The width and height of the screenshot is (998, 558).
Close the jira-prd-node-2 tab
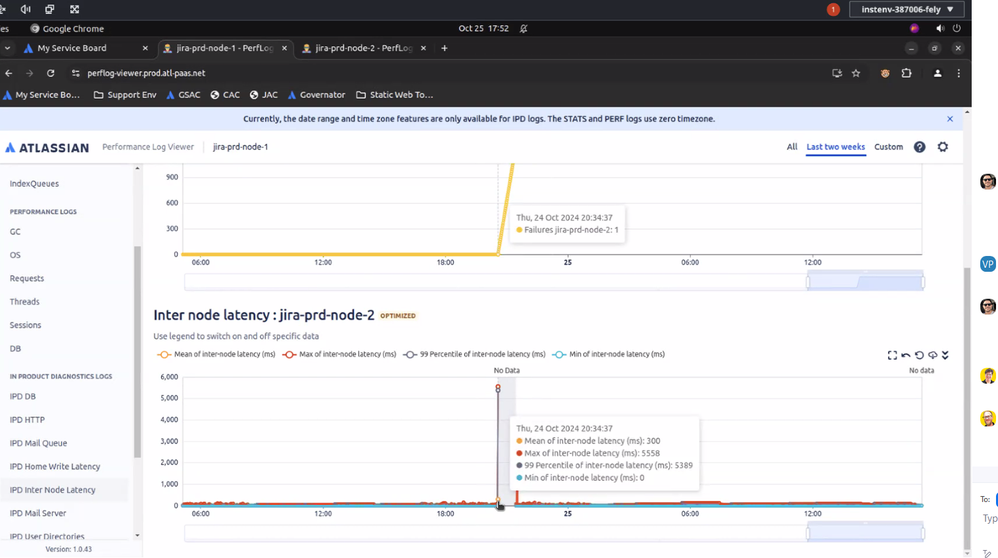pyautogui.click(x=423, y=48)
